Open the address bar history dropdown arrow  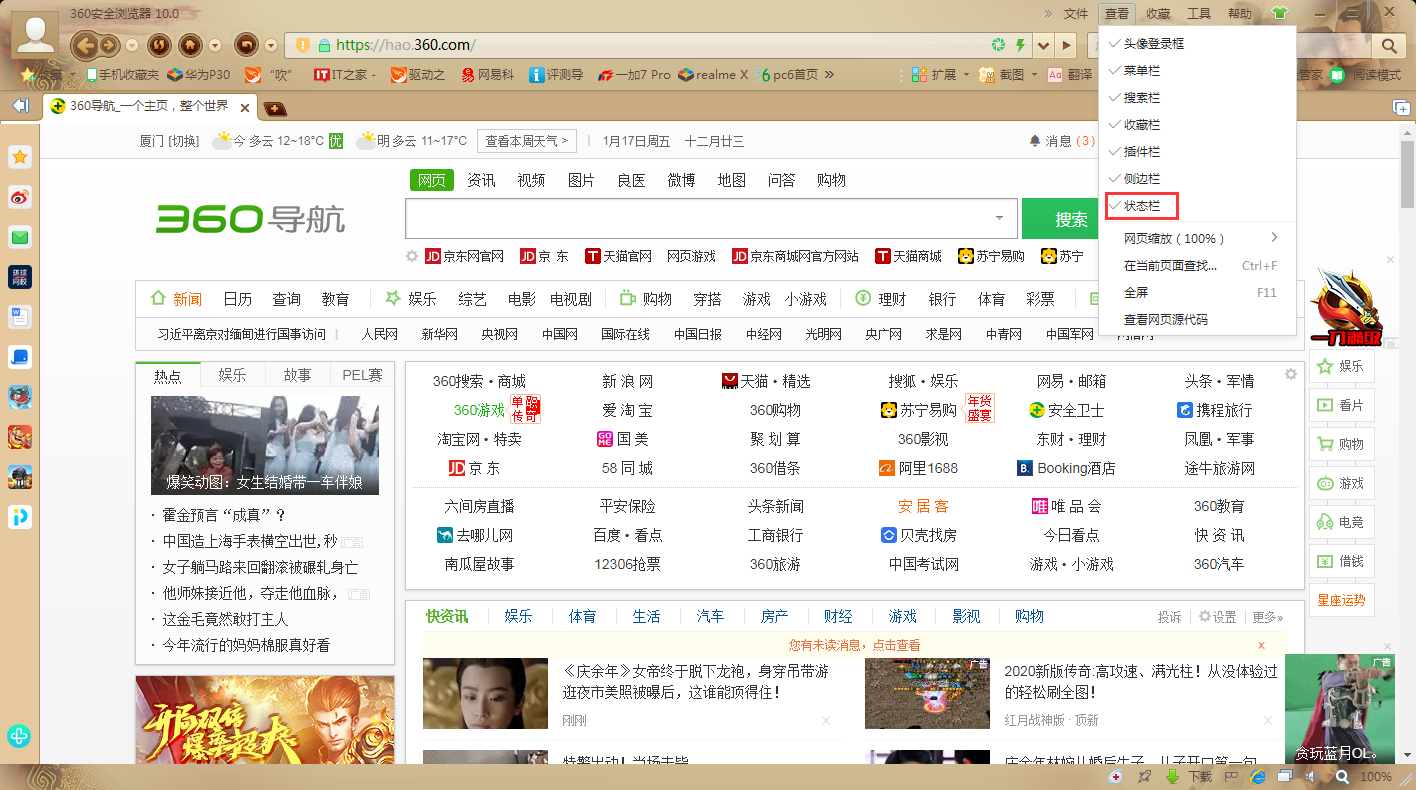point(1044,46)
